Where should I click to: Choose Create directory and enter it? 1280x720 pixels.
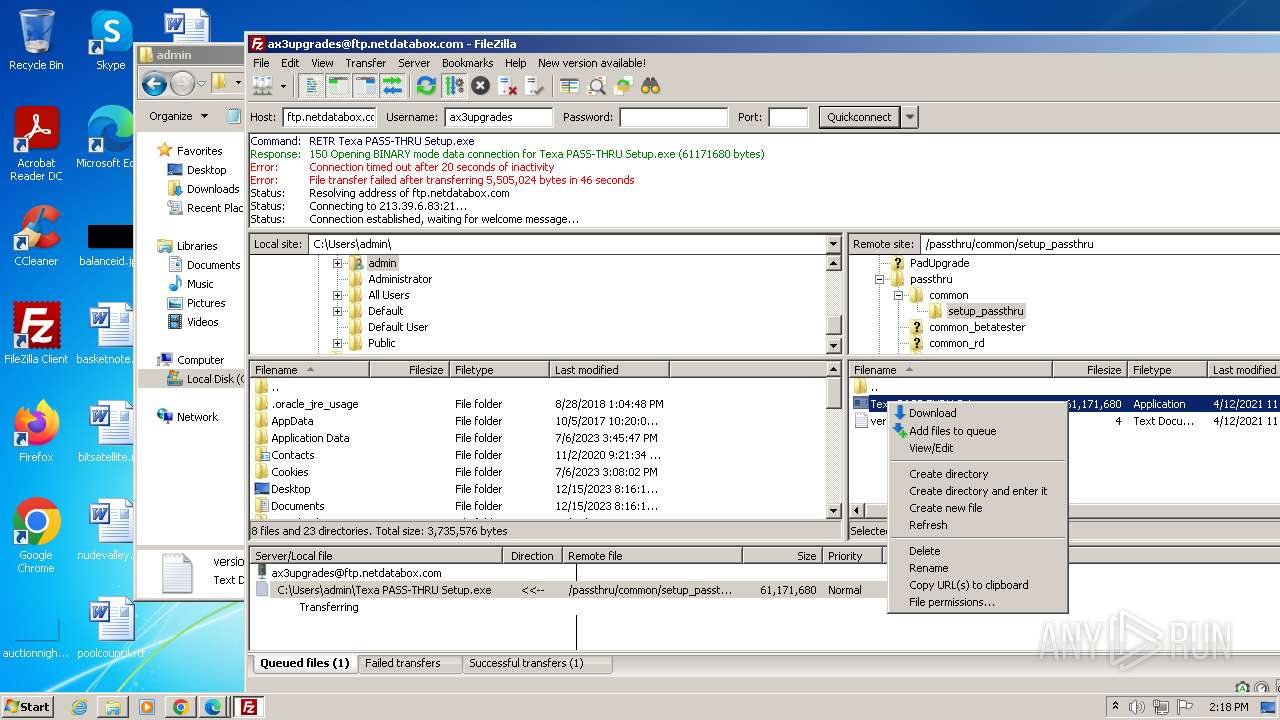click(x=978, y=491)
